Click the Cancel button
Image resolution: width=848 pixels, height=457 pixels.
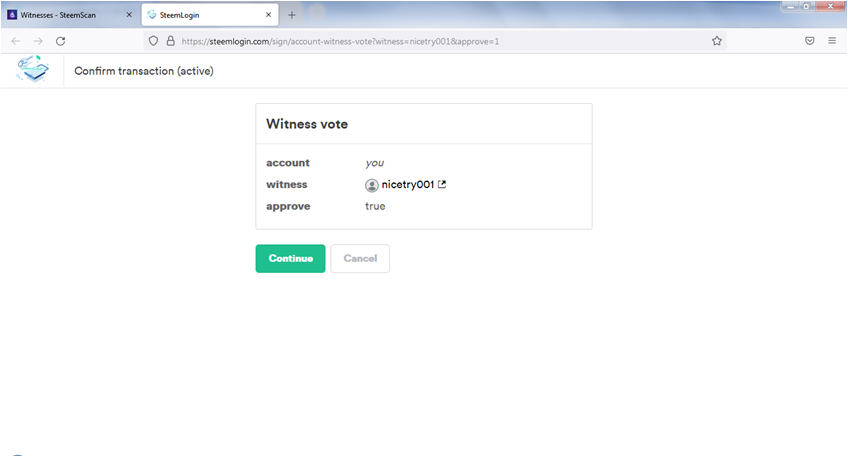tap(360, 259)
